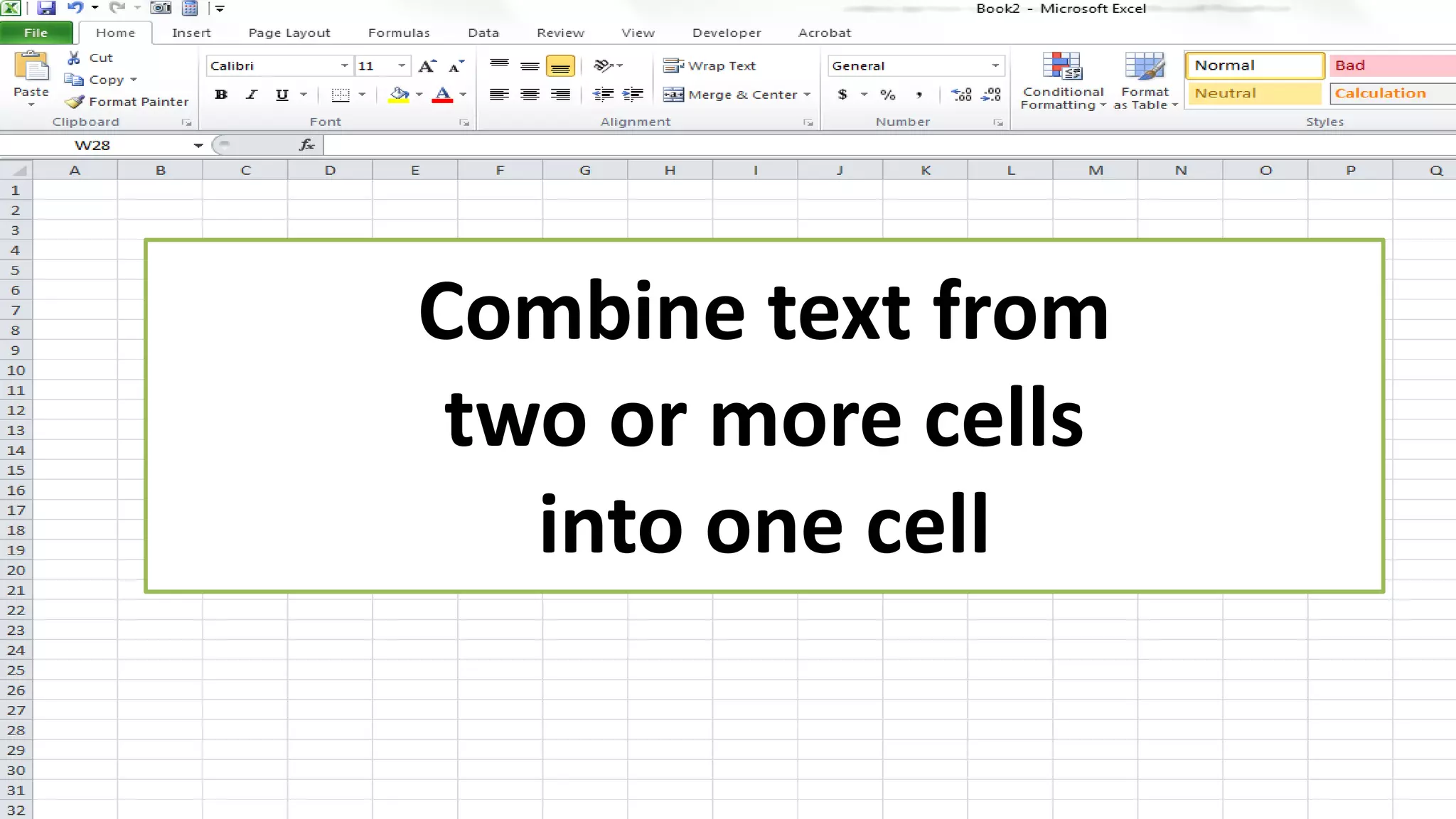
Task: Toggle Italic formatting
Action: pyautogui.click(x=252, y=94)
